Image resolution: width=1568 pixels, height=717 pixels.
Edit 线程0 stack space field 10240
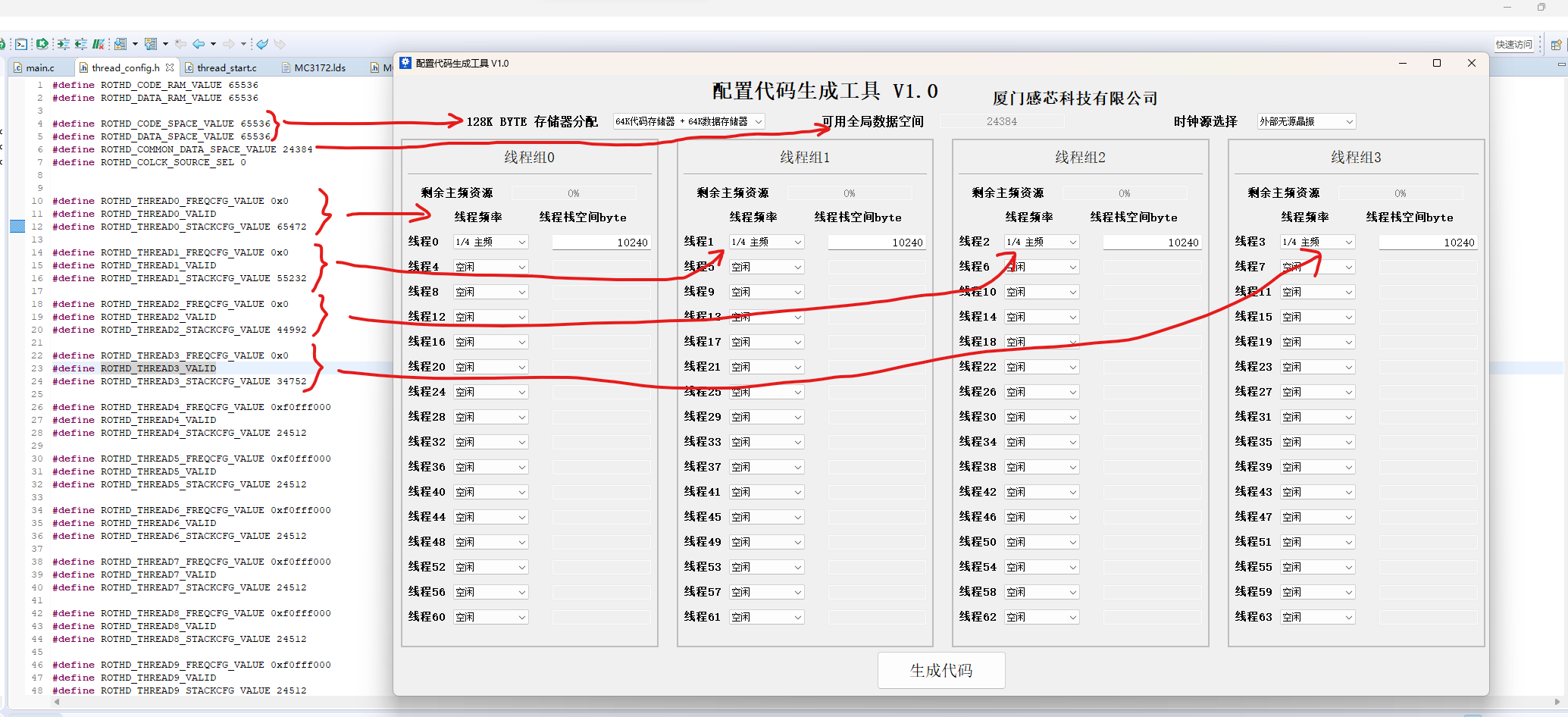[x=601, y=243]
